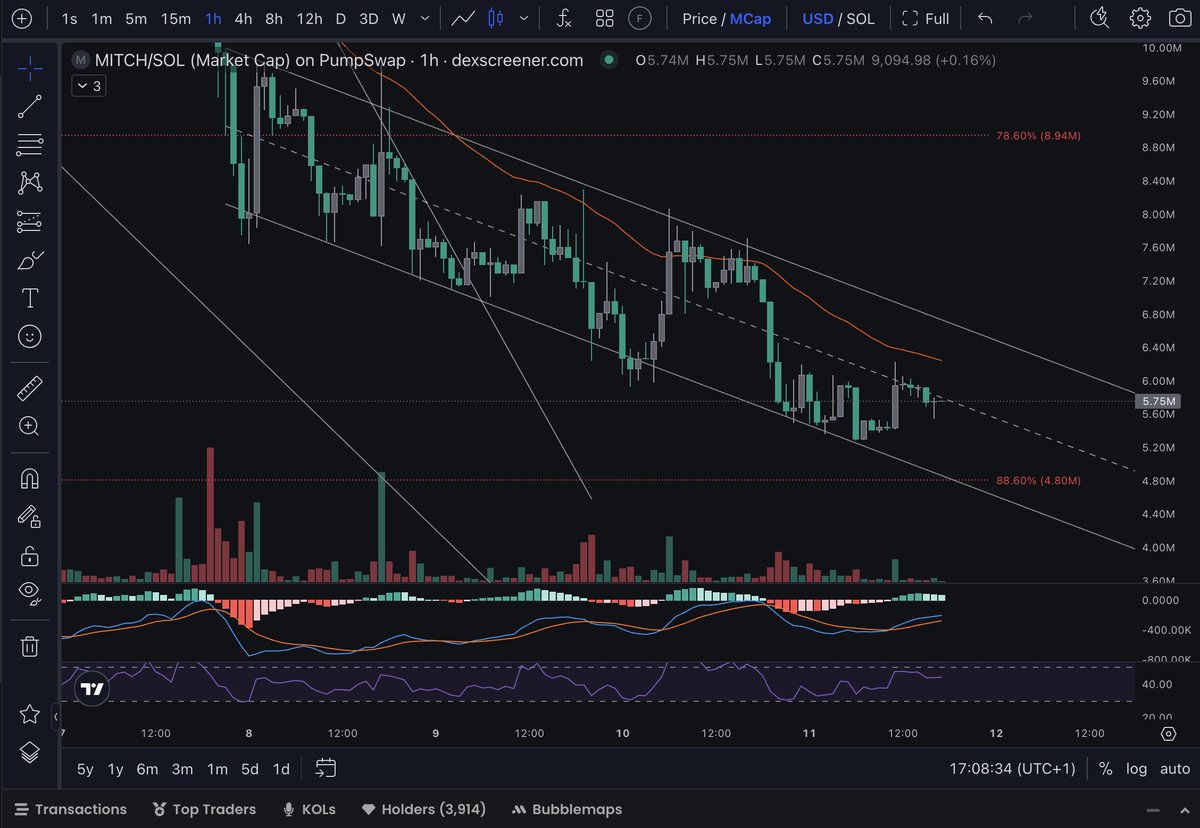Image resolution: width=1200 pixels, height=828 pixels.
Task: Select the Text annotation tool
Action: (x=30, y=298)
